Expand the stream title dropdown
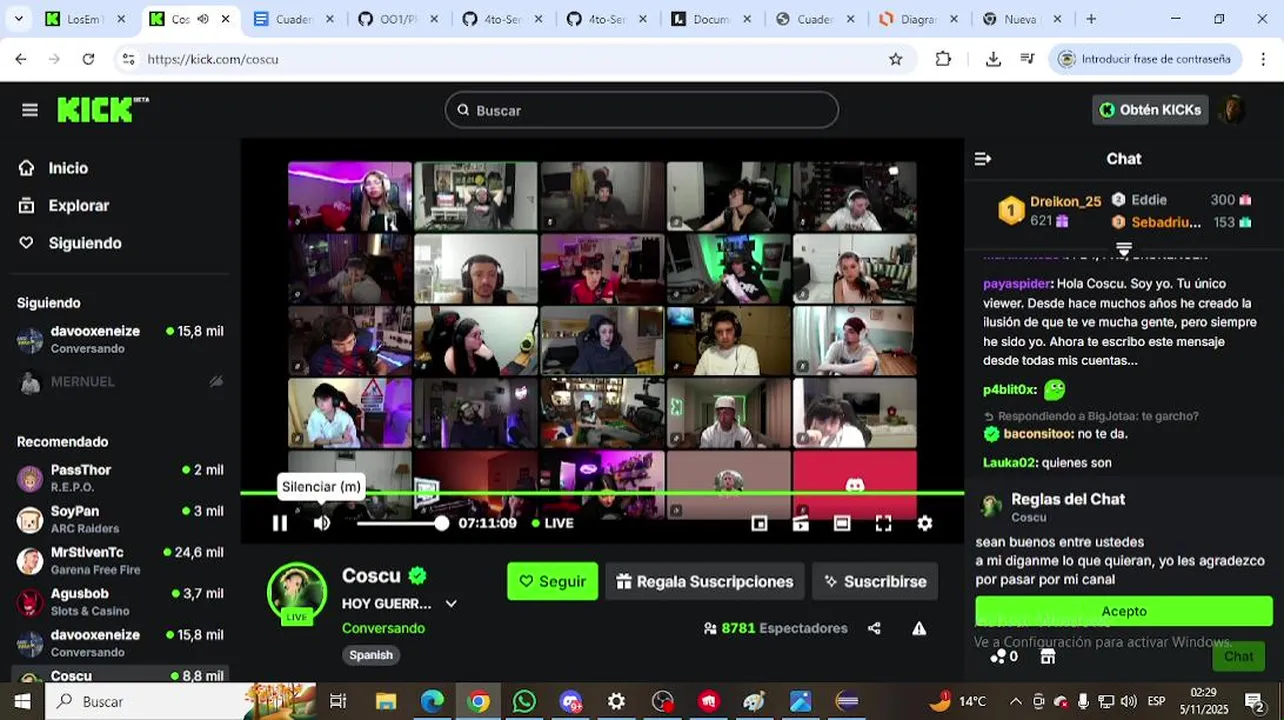1284x720 pixels. coord(451,604)
